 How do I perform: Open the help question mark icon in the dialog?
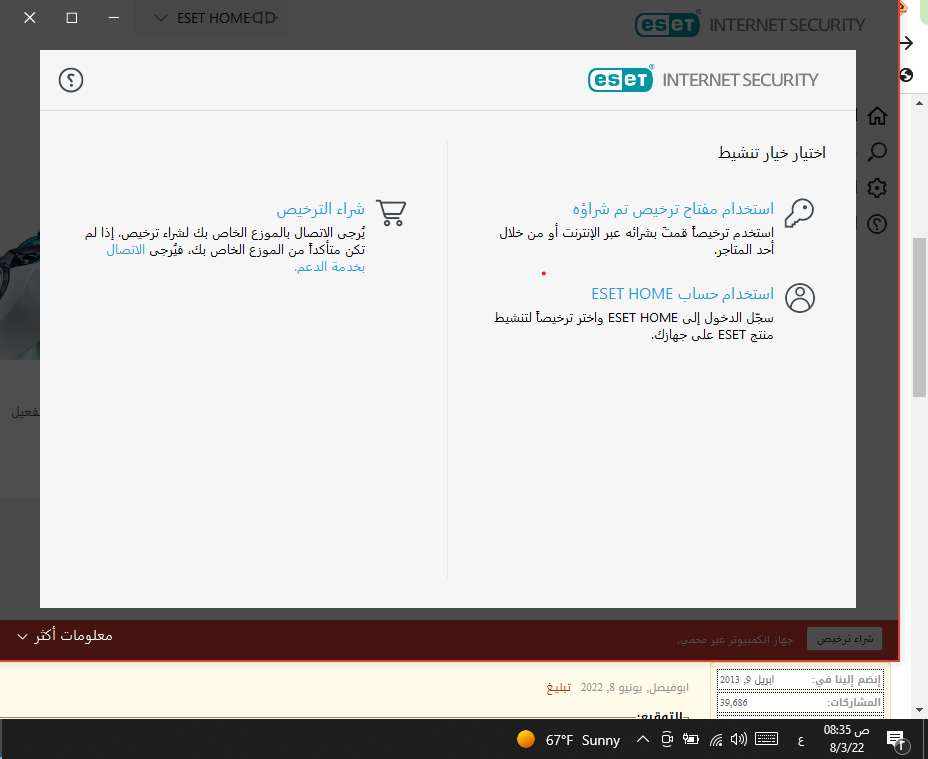coord(71,80)
